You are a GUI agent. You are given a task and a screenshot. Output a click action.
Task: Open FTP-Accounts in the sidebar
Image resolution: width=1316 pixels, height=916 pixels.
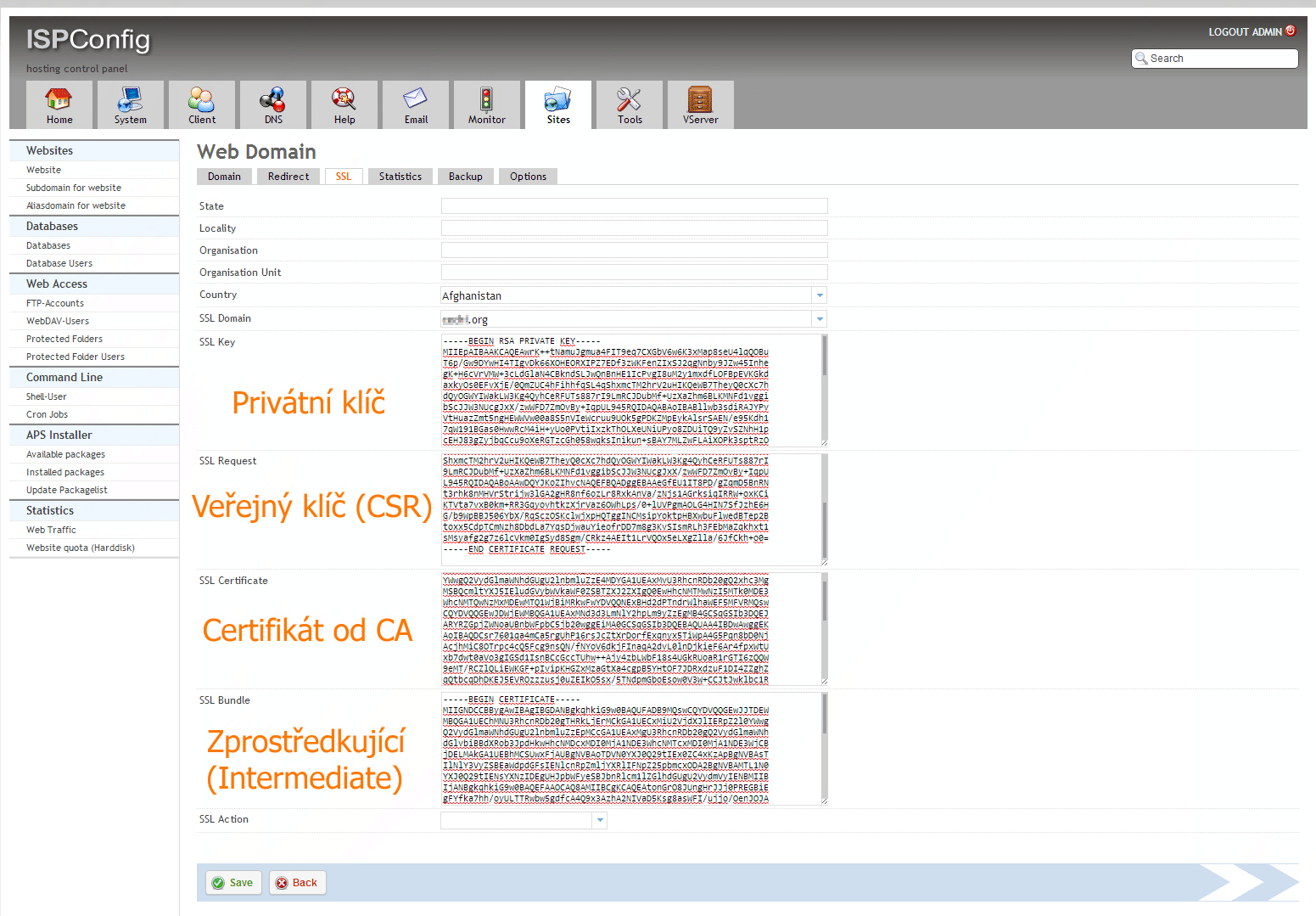point(55,303)
